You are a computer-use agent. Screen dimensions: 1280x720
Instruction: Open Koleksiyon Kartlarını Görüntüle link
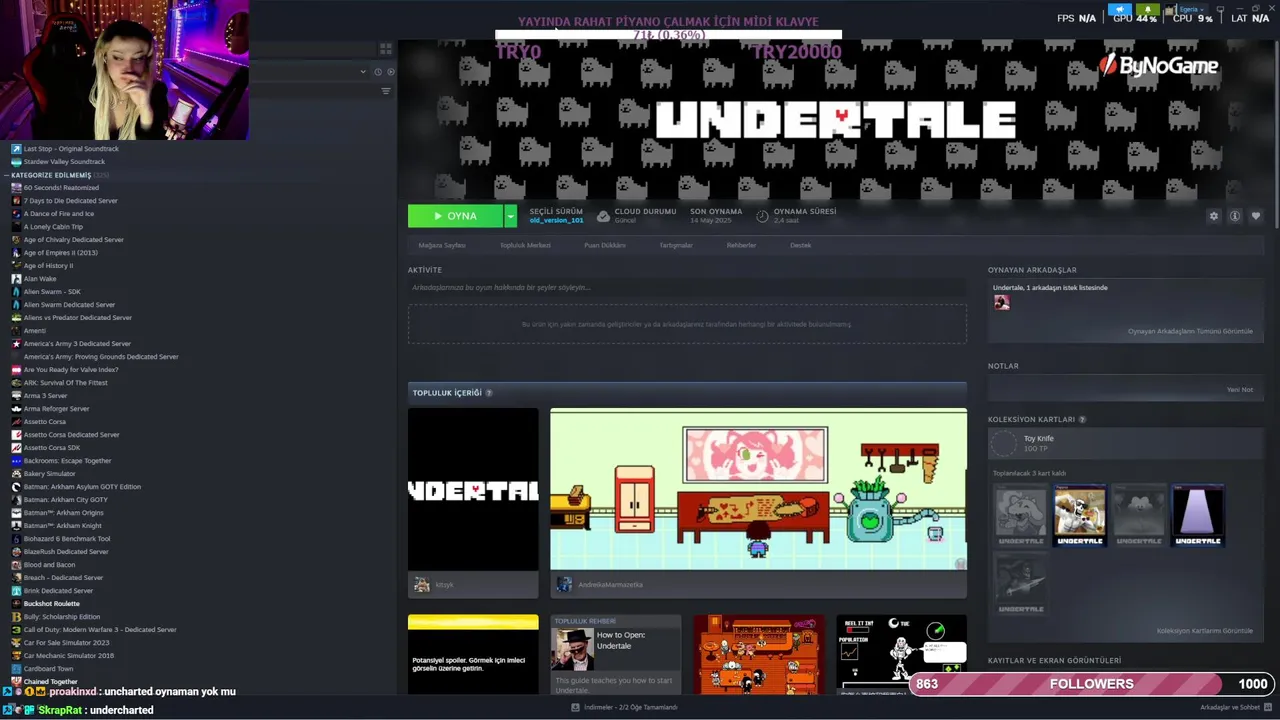pyautogui.click(x=1205, y=631)
